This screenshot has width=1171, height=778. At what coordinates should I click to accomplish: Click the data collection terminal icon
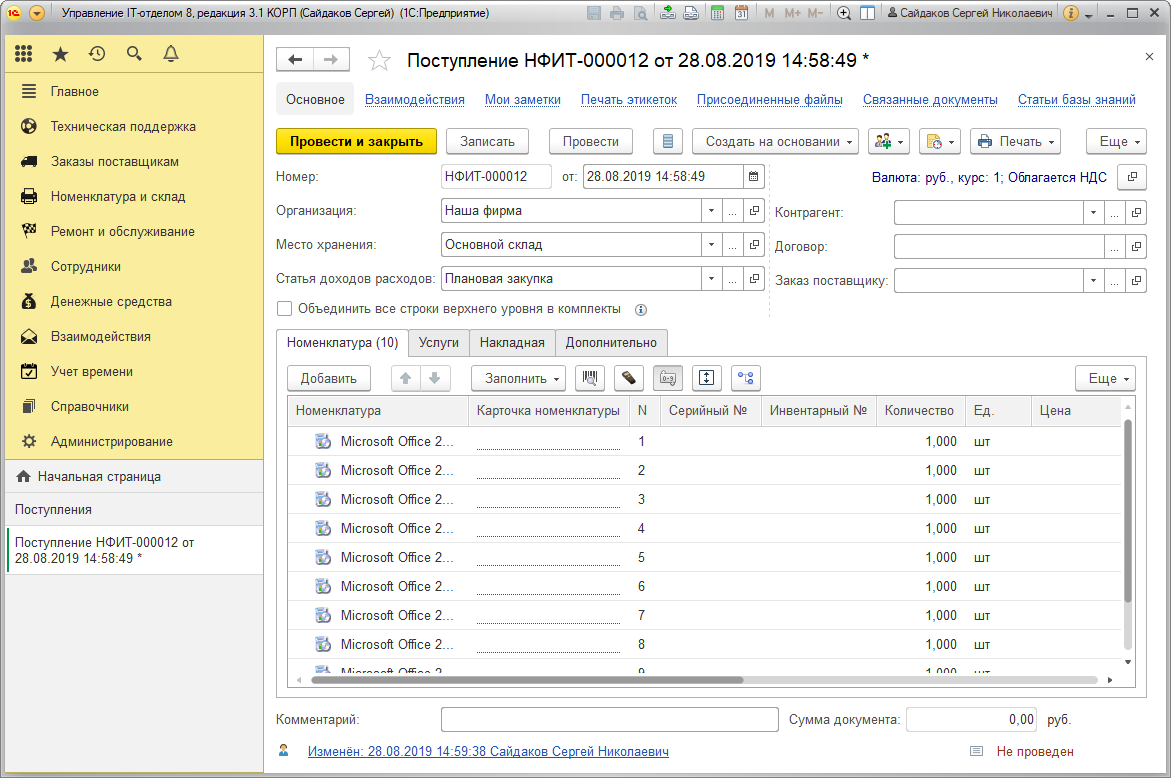629,379
